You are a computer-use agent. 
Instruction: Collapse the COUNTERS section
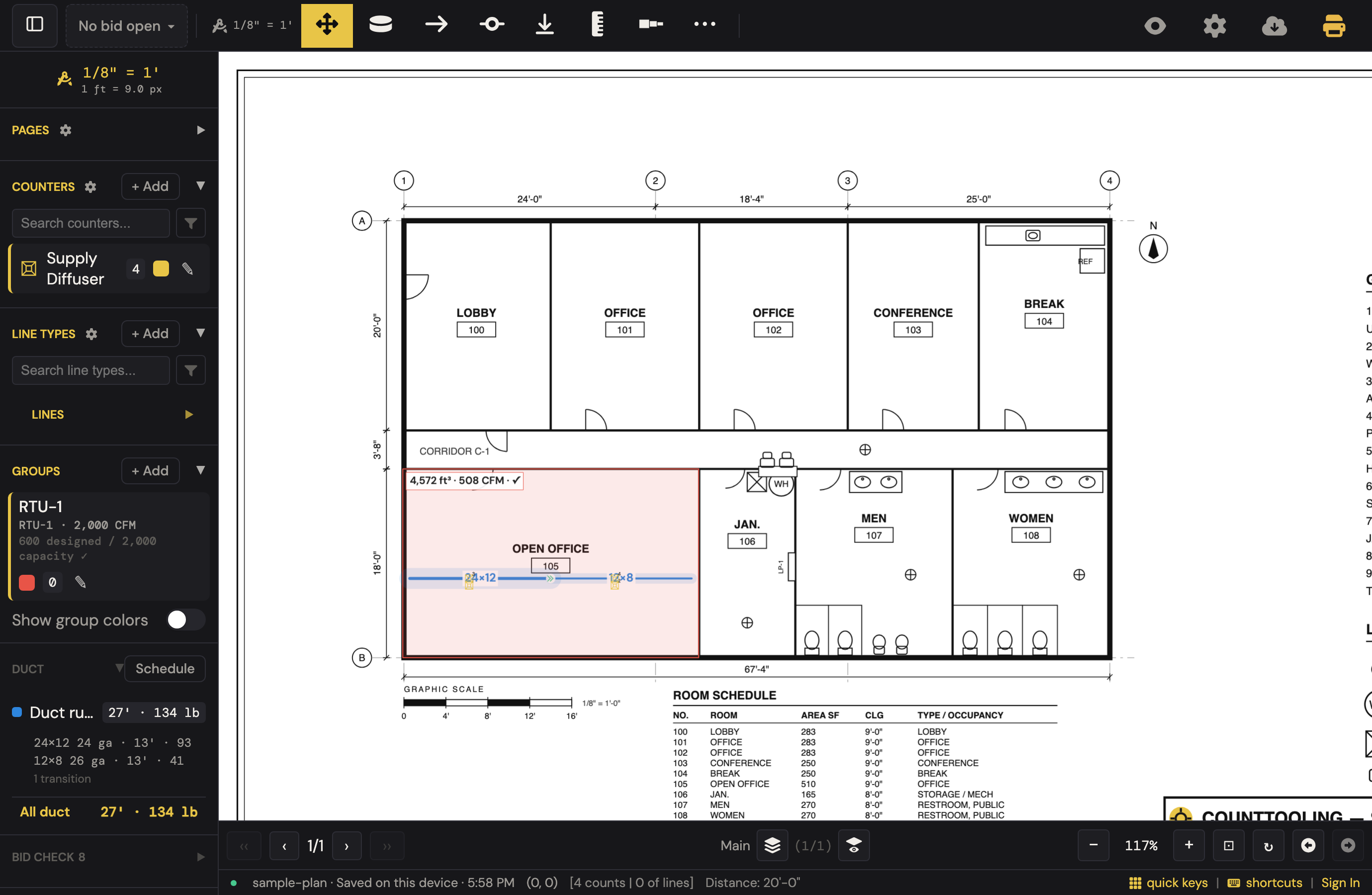point(200,185)
